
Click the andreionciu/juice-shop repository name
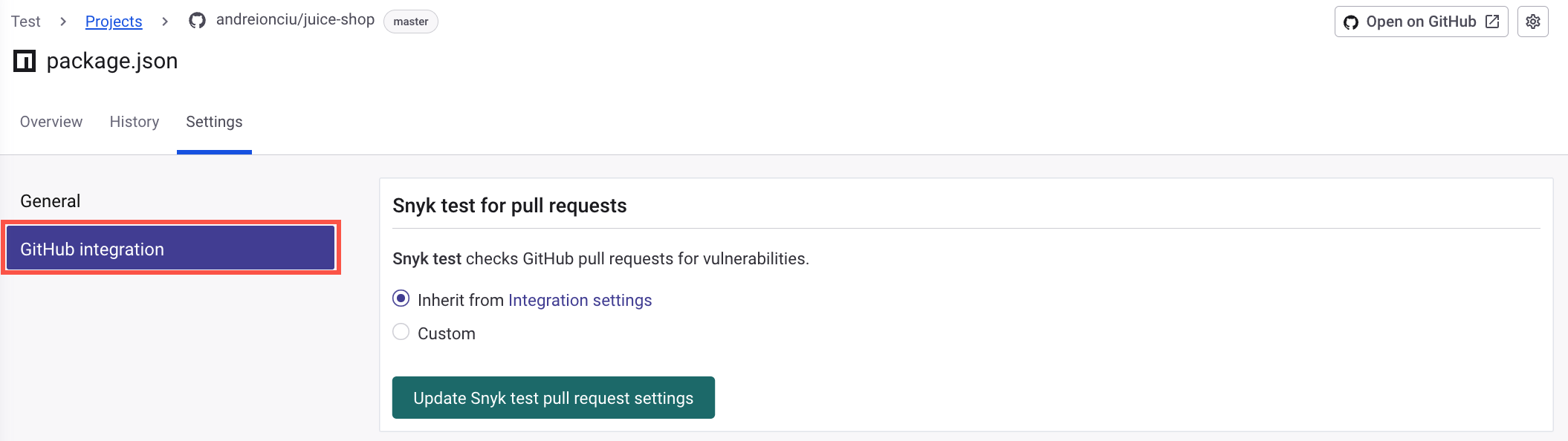tap(294, 20)
